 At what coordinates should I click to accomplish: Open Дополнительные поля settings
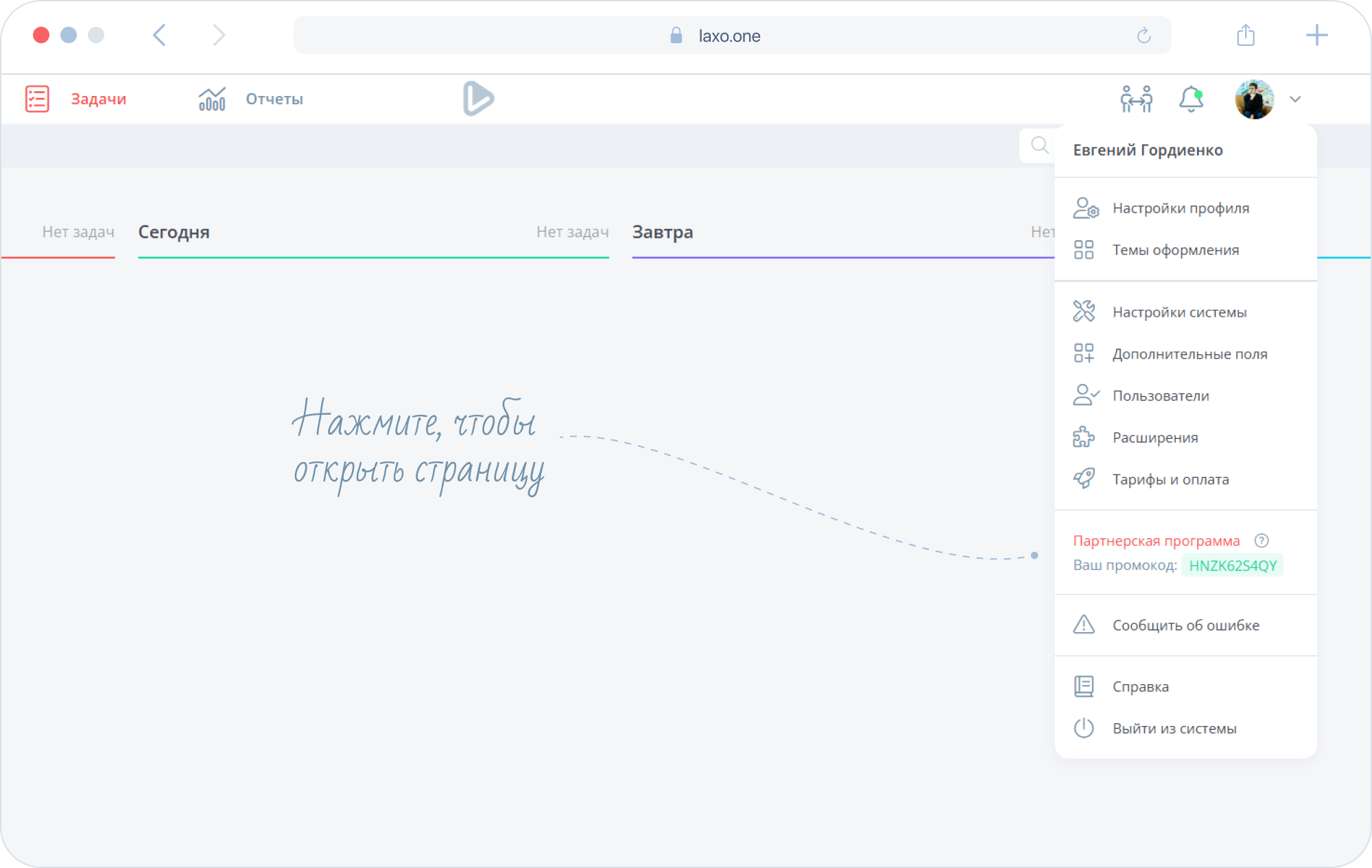point(1190,354)
